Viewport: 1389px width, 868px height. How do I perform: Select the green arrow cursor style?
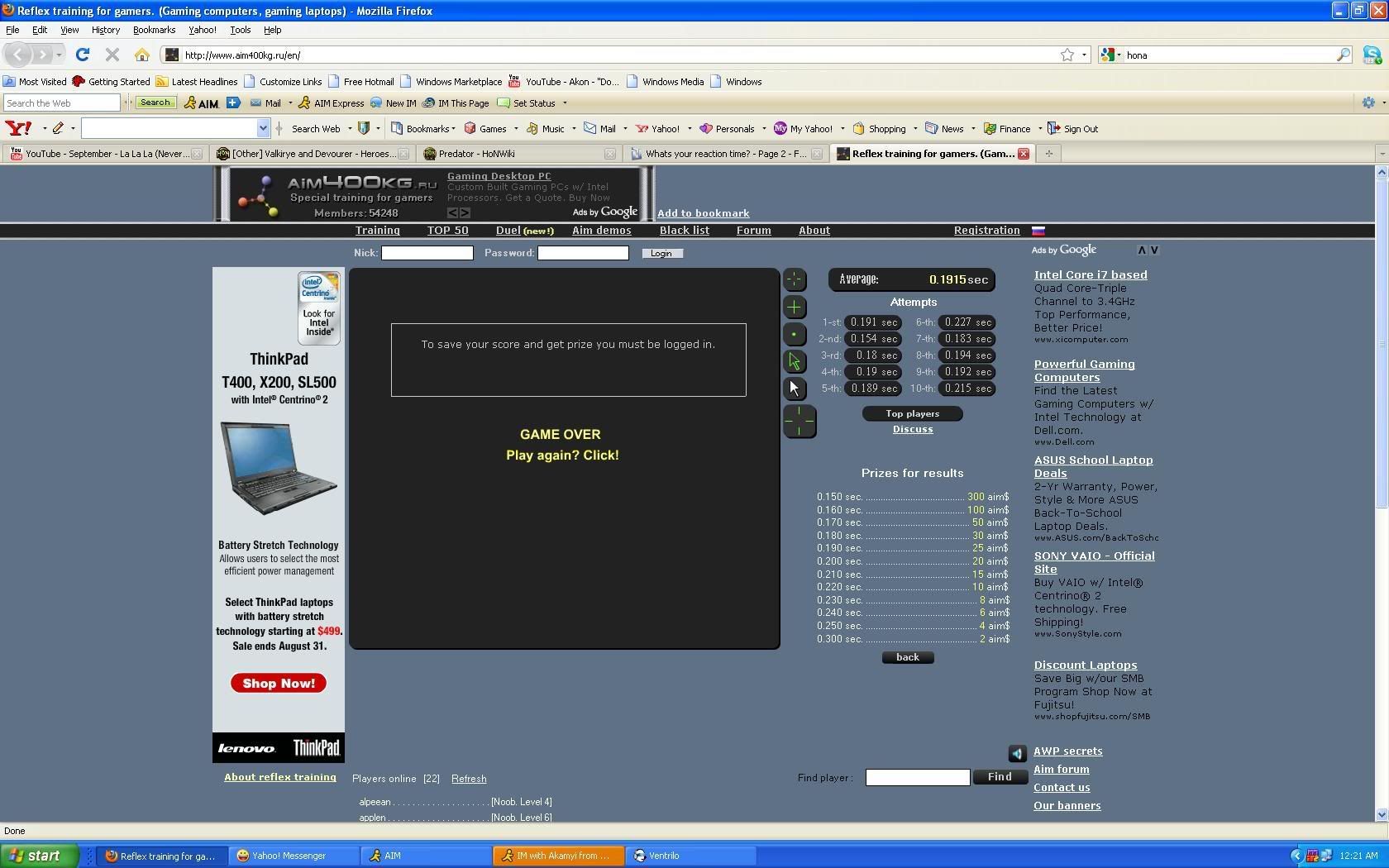pyautogui.click(x=794, y=361)
